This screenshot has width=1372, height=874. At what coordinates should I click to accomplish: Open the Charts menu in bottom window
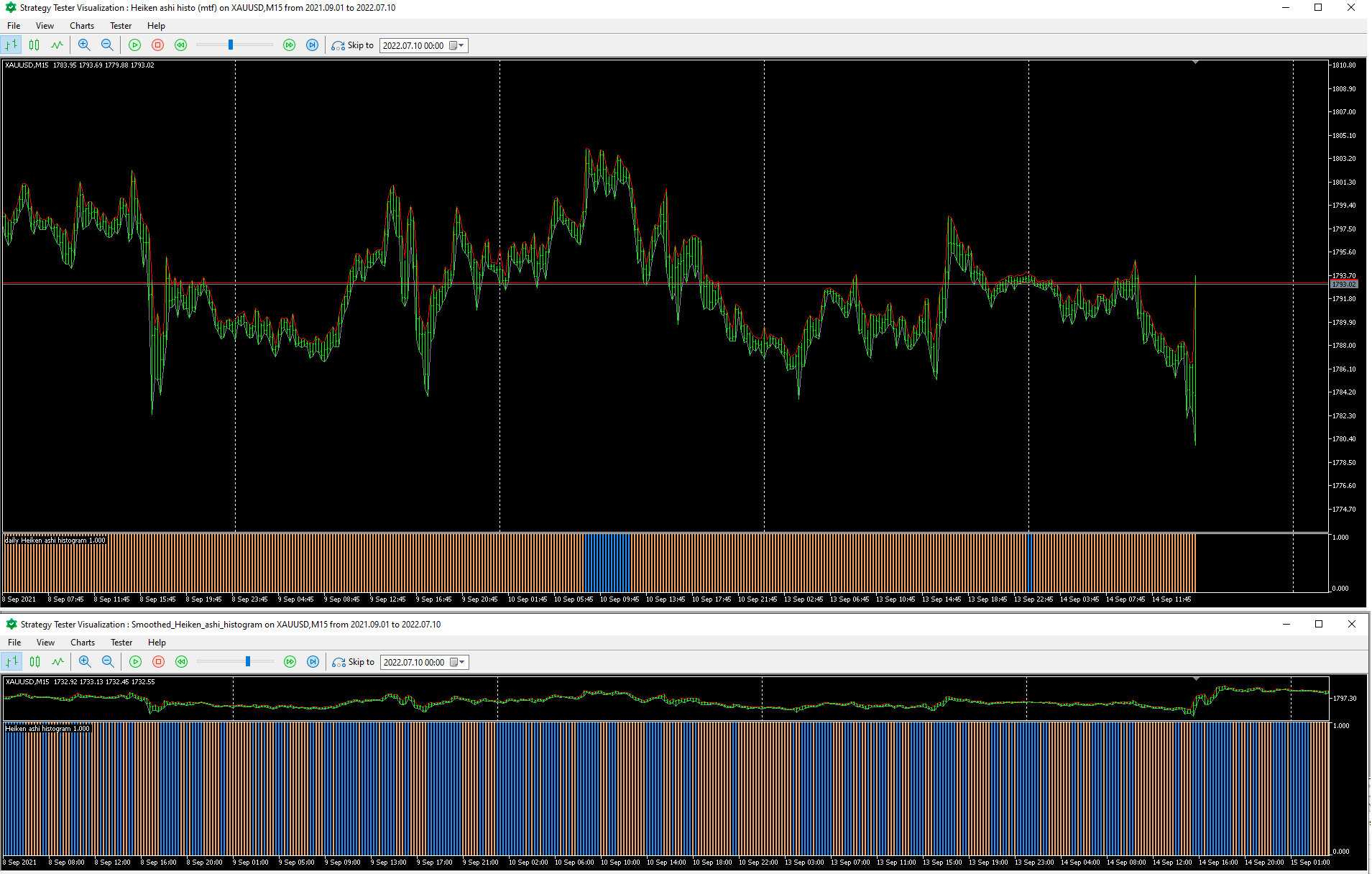coord(83,643)
